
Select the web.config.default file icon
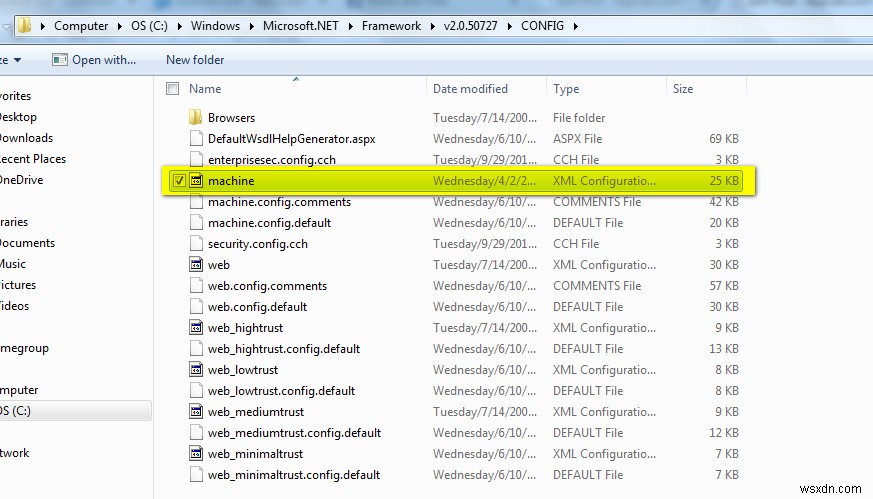196,307
